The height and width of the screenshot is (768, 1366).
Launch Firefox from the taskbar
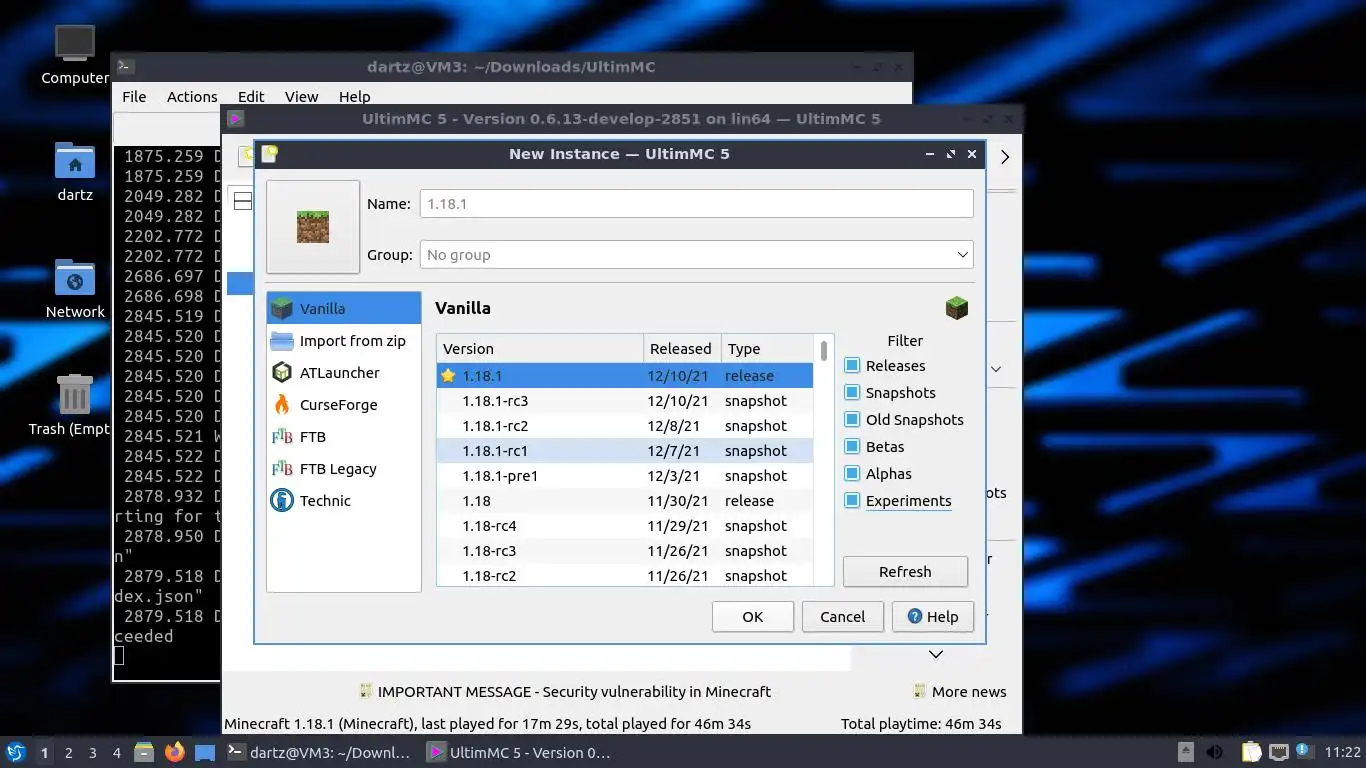175,752
